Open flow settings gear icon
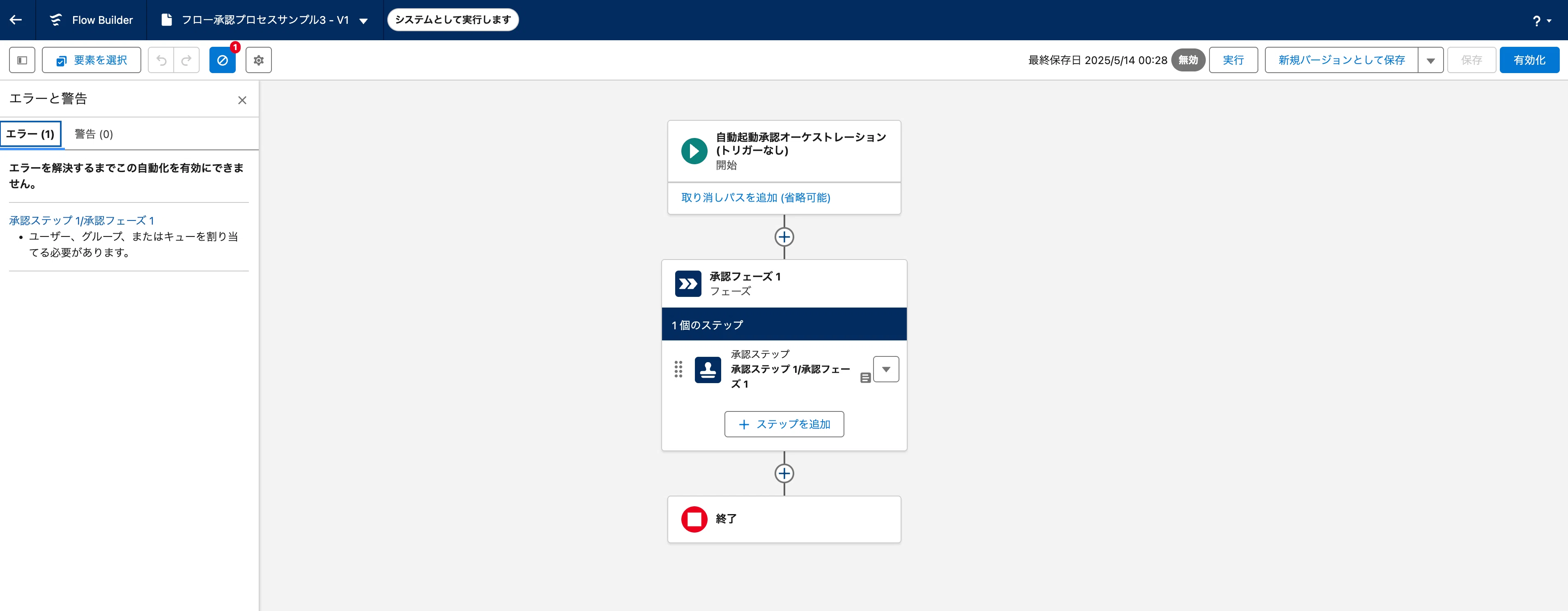Viewport: 1568px width, 611px height. [259, 60]
